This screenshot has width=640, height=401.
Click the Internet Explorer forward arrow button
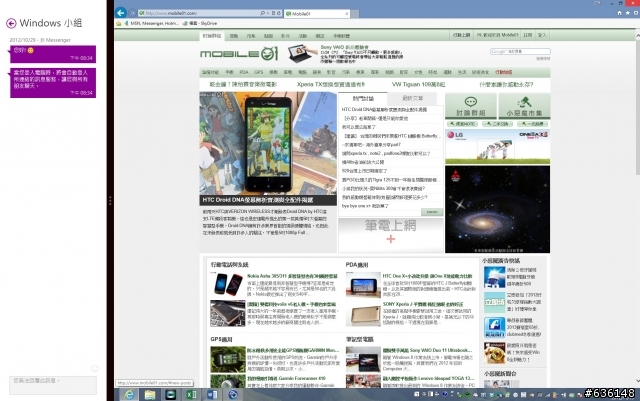coord(132,13)
